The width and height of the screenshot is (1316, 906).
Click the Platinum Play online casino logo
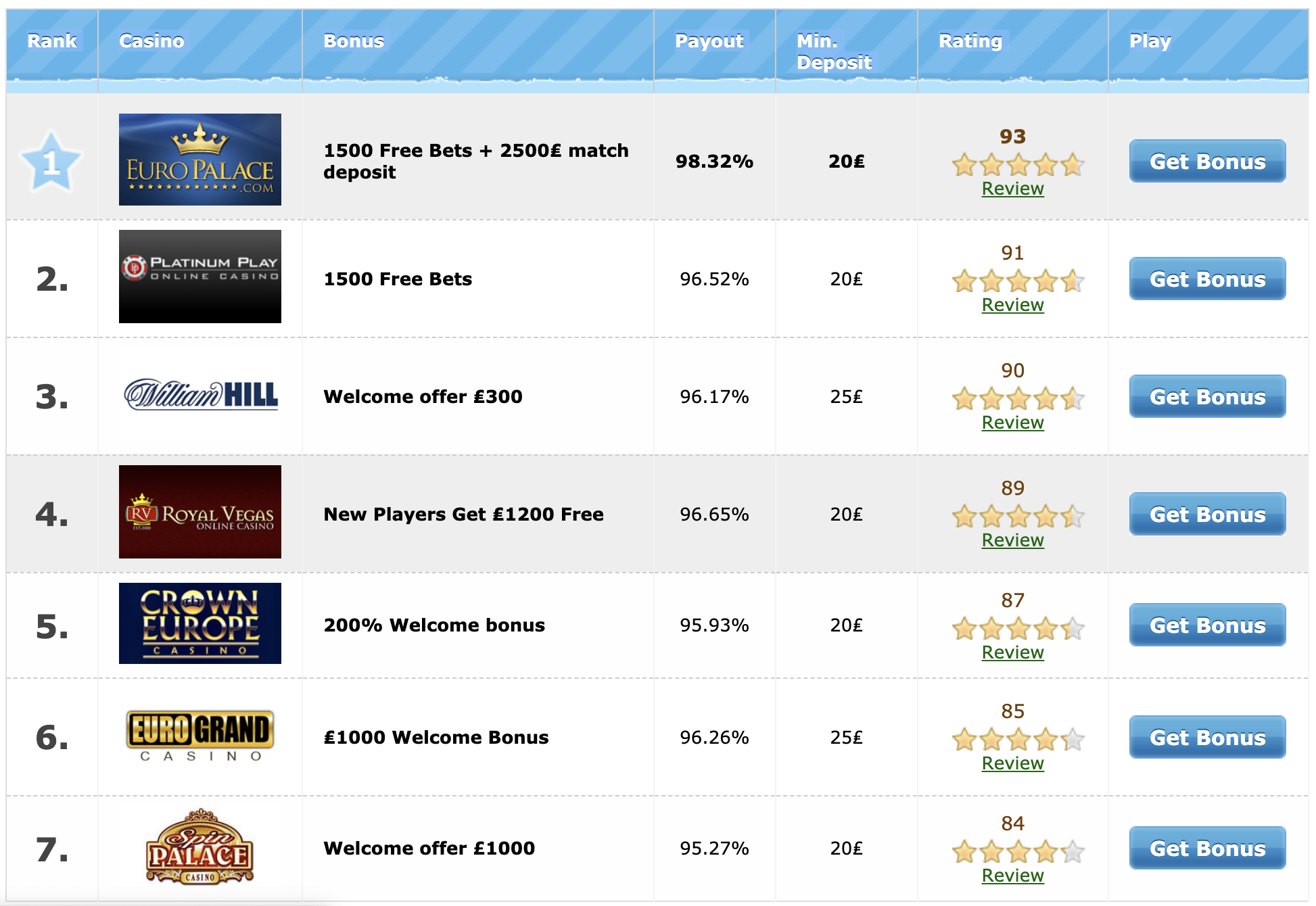pos(199,277)
